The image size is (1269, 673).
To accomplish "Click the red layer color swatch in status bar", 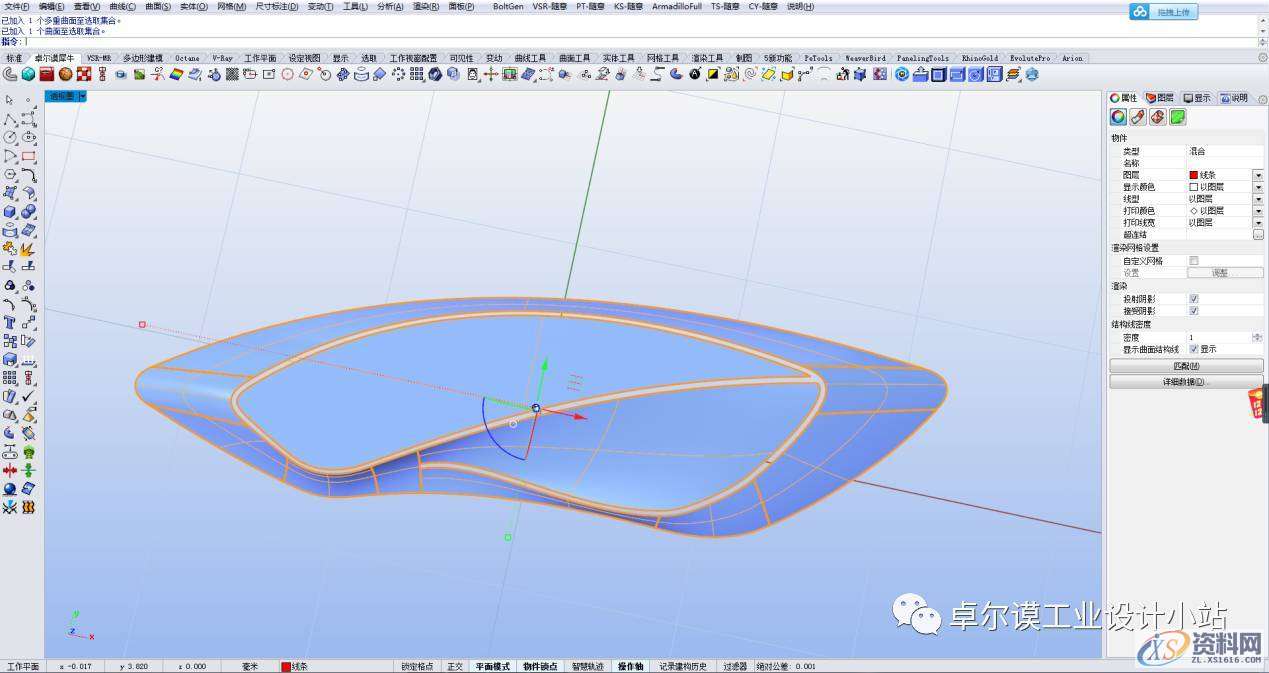I will click(286, 666).
